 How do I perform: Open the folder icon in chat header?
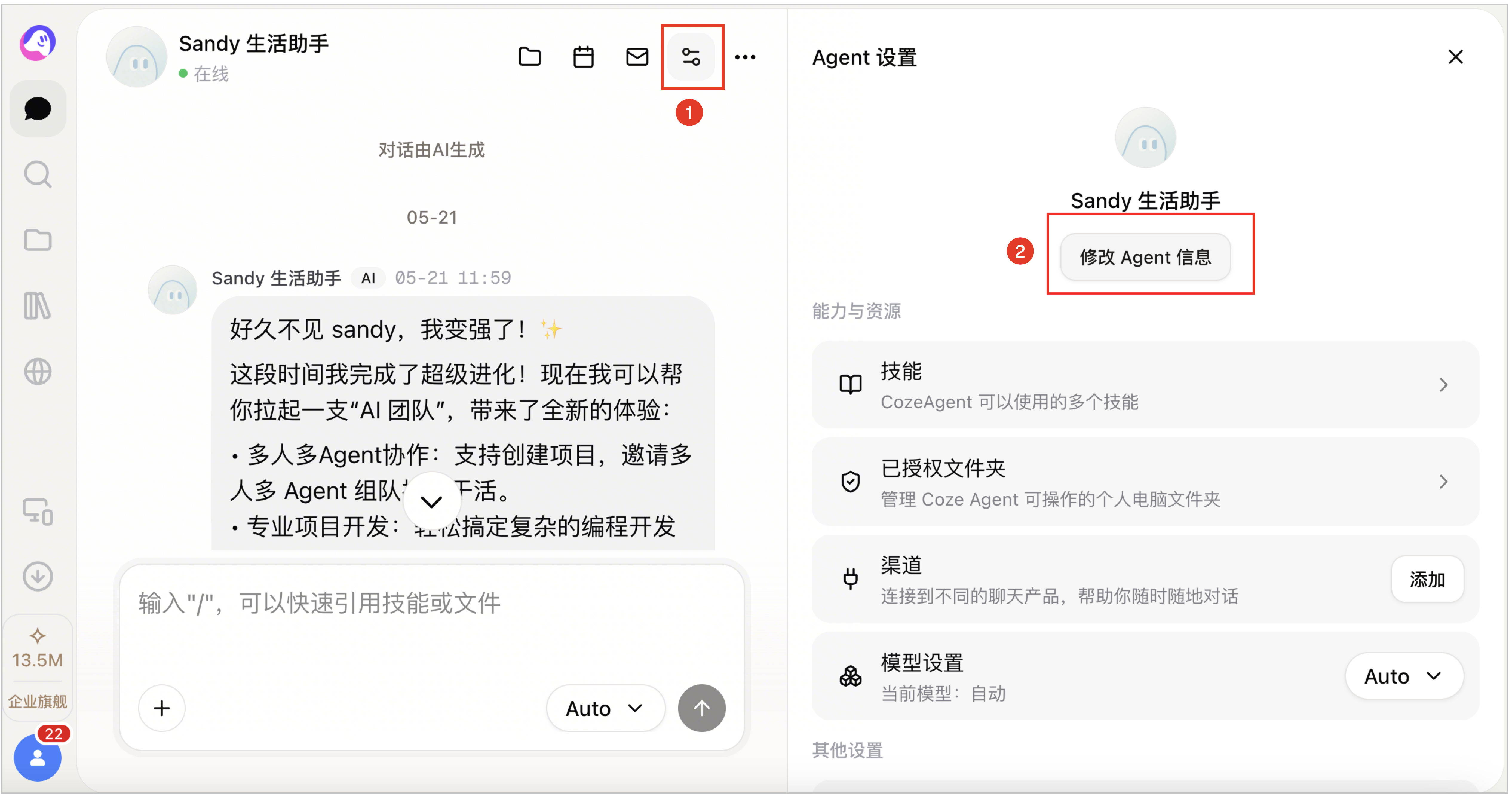click(529, 57)
